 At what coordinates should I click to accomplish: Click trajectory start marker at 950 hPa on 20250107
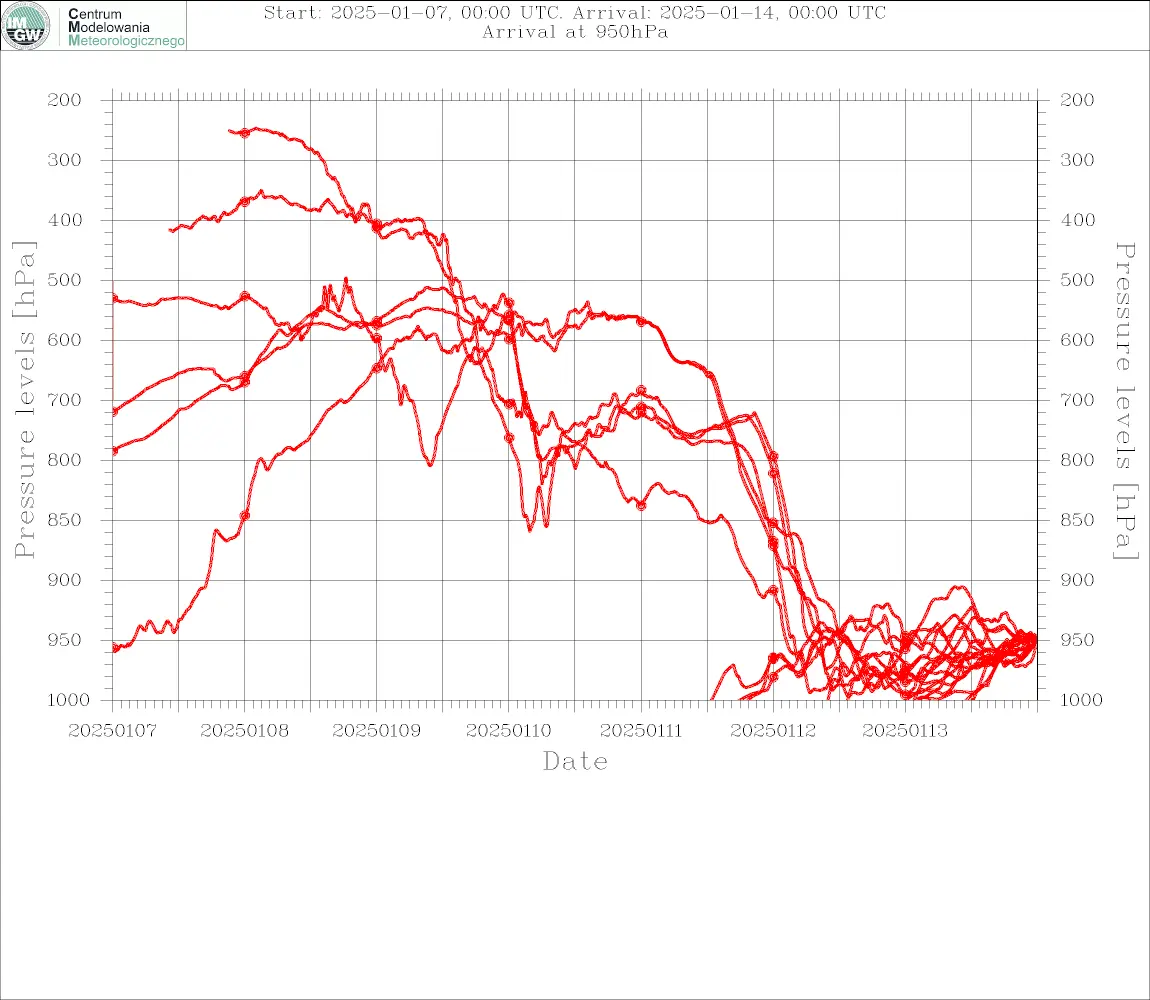click(x=114, y=648)
